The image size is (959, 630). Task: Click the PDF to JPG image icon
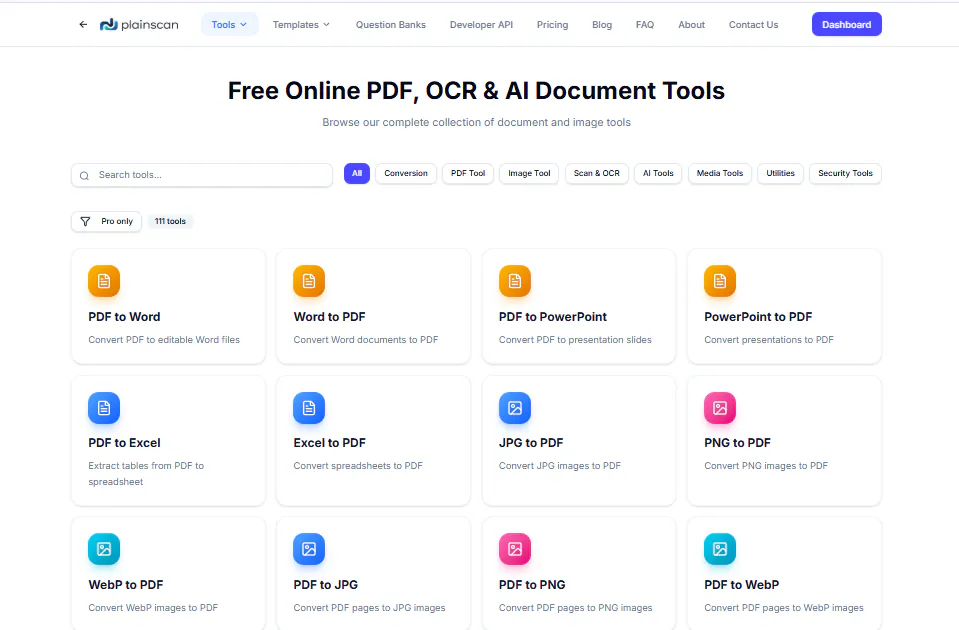(x=309, y=549)
